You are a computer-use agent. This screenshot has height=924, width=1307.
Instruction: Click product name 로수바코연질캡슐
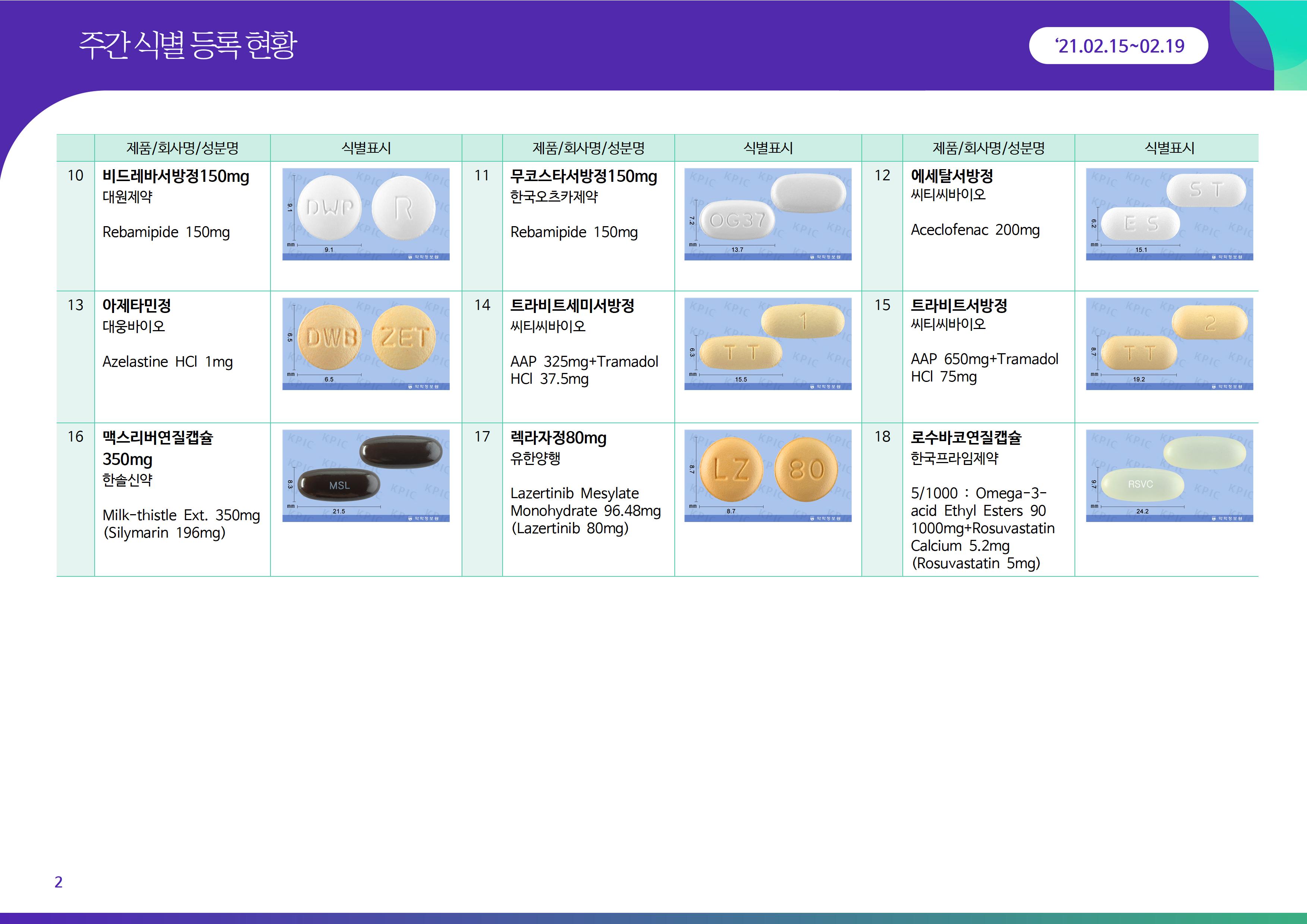(965, 438)
